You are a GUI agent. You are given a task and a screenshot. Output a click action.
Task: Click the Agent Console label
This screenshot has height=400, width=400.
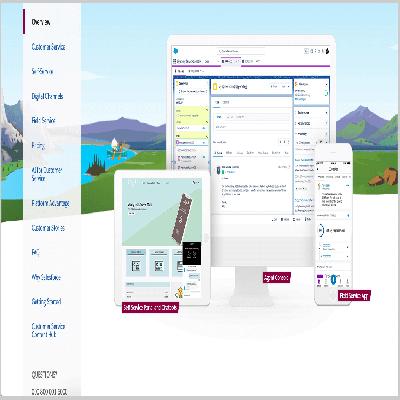(x=276, y=277)
